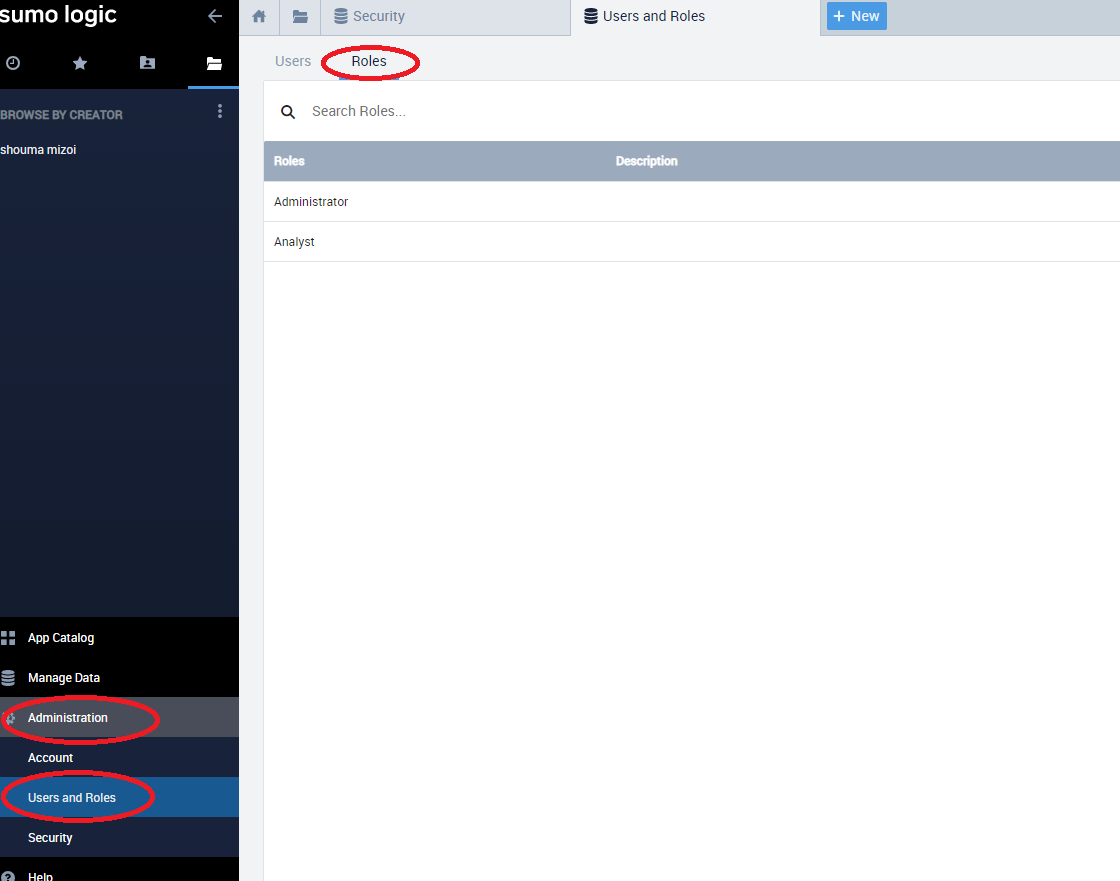Click the sumo logic logo
The width and height of the screenshot is (1120, 881).
[x=58, y=14]
